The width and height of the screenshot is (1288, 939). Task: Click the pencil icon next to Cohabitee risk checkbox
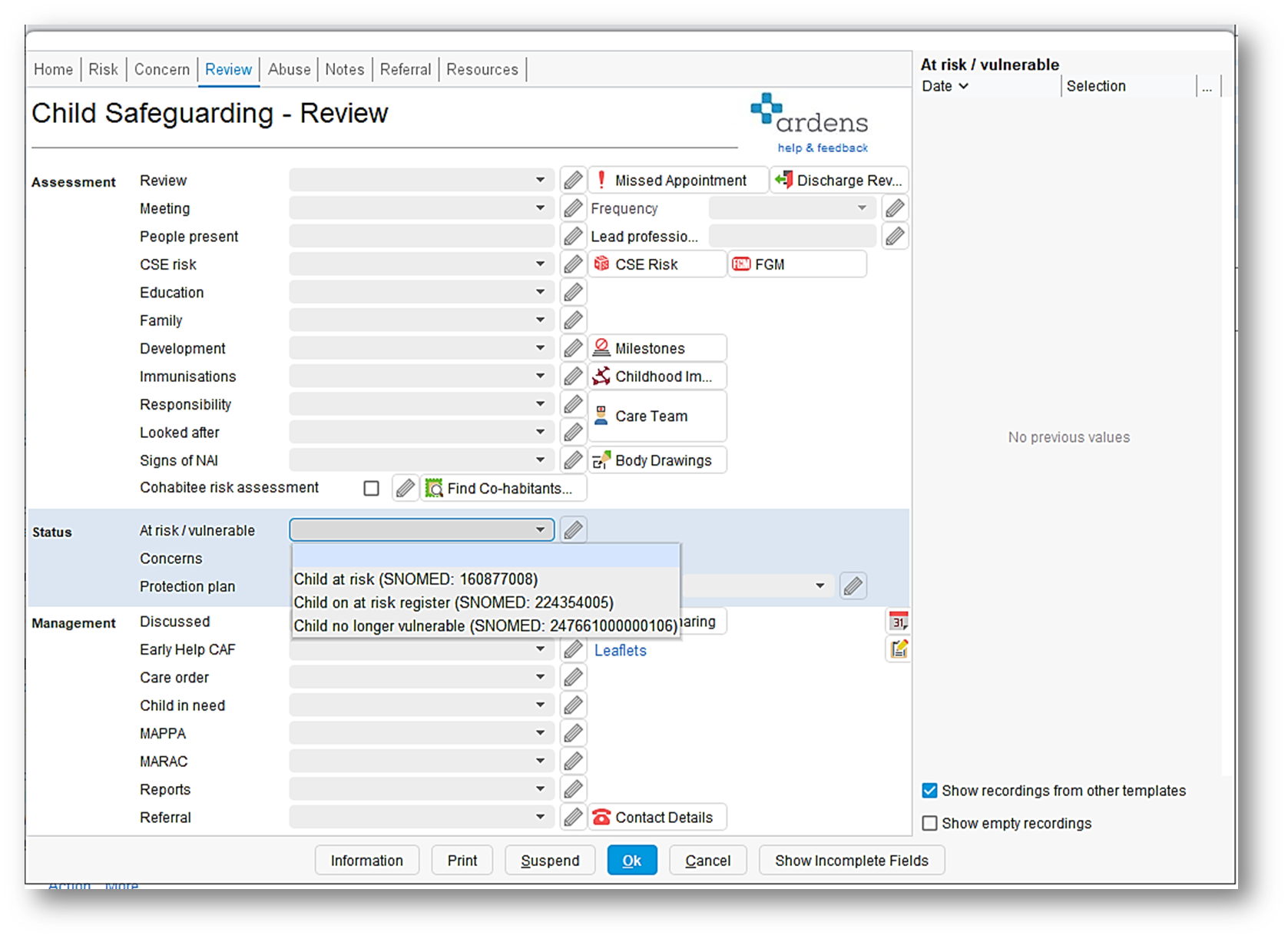pos(406,488)
